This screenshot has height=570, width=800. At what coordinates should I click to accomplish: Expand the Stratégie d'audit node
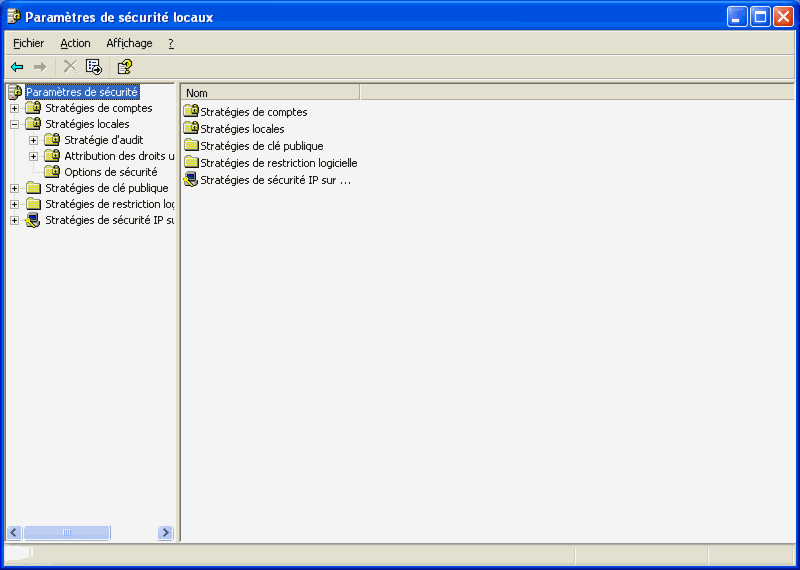34,140
